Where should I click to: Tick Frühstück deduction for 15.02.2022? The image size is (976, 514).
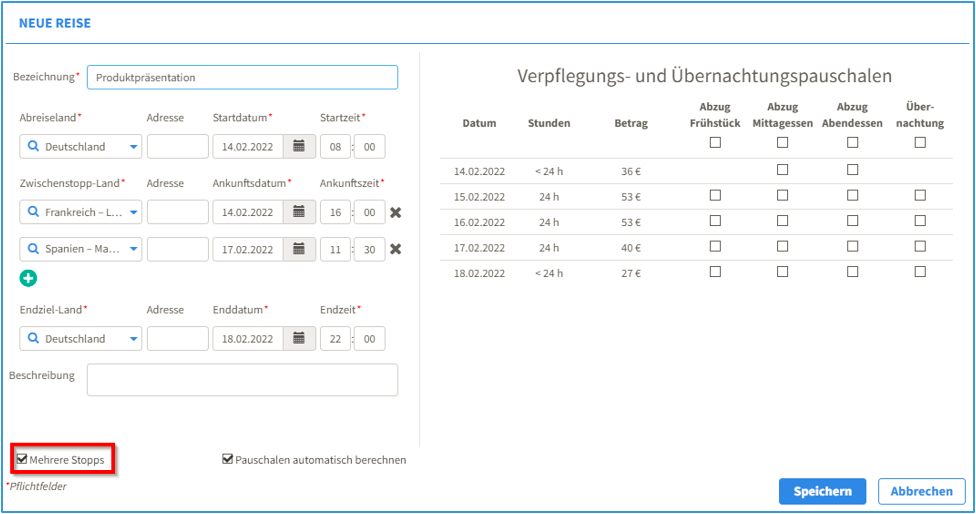click(715, 195)
